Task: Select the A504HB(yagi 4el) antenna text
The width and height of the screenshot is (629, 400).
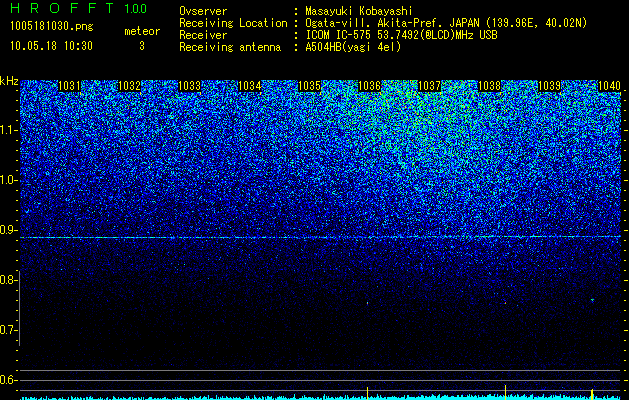Action: point(353,47)
